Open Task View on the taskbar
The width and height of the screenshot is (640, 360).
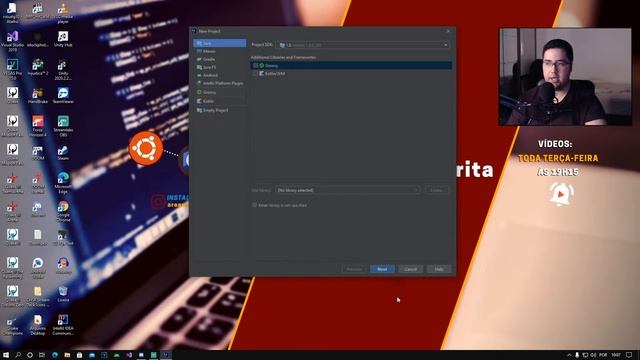pos(42,355)
